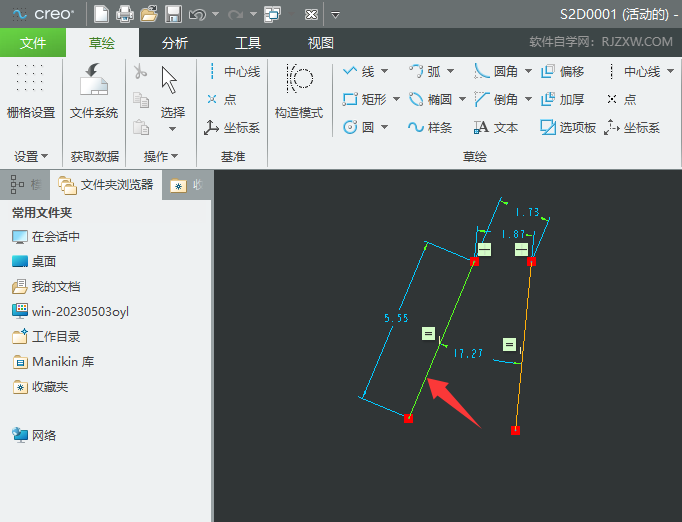Select the Chamfer (倒角) tool
Viewport: 682px width, 522px height.
[x=496, y=100]
